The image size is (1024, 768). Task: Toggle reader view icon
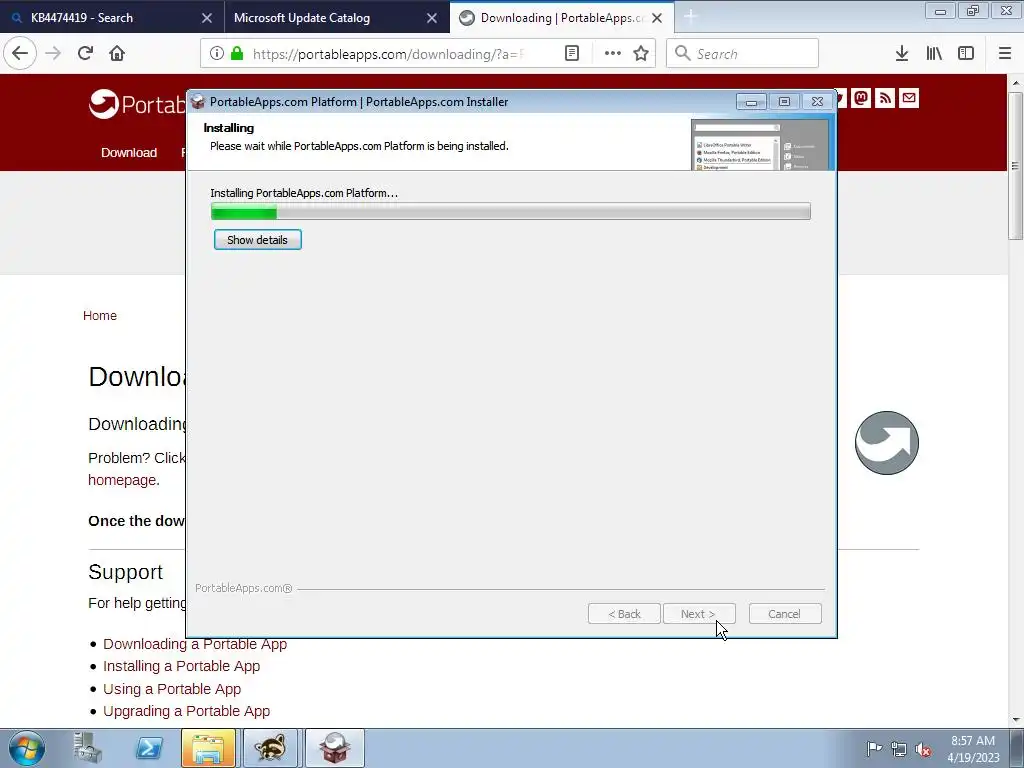[571, 54]
